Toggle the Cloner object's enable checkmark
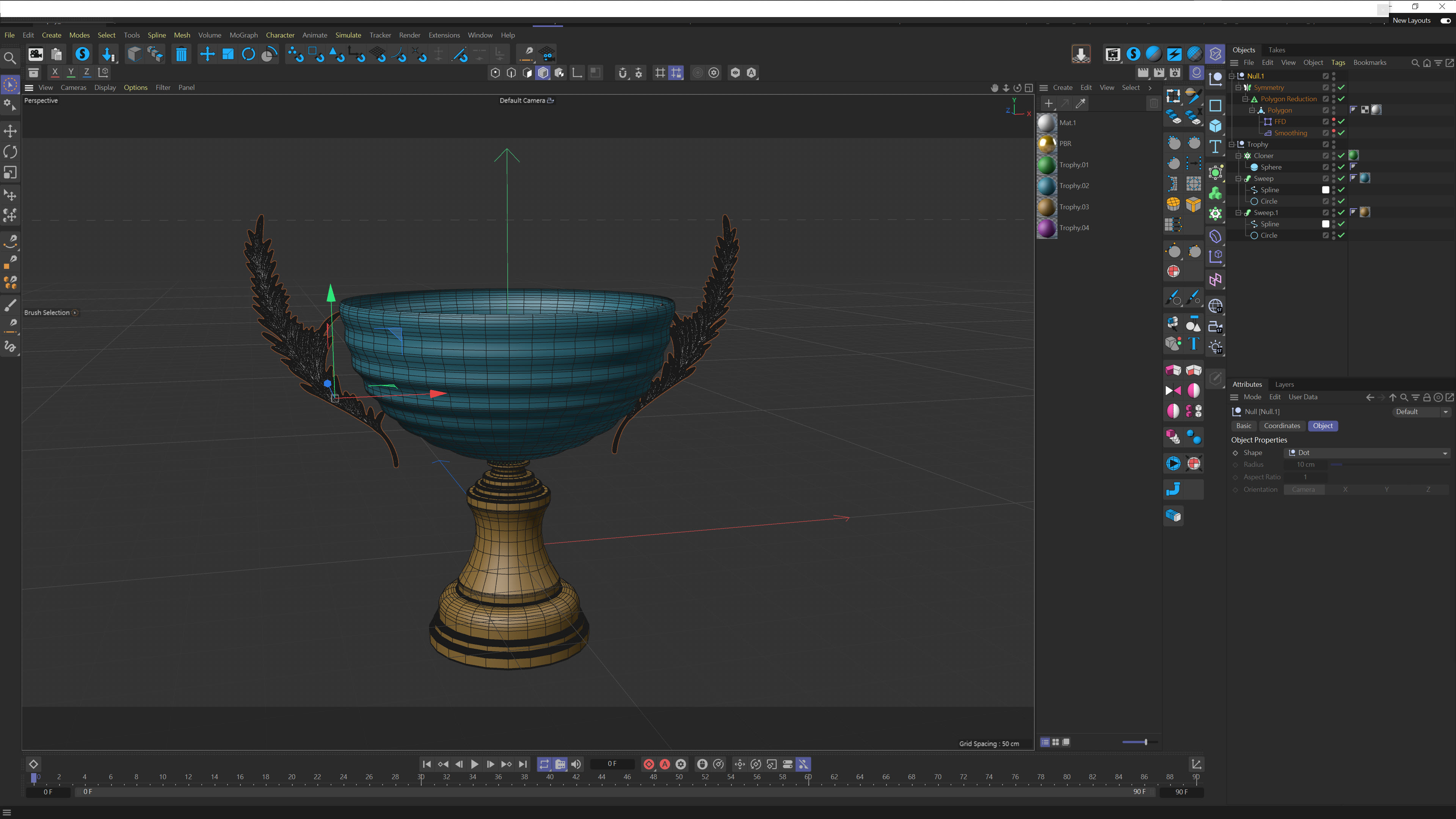1456x819 pixels. pos(1341,155)
